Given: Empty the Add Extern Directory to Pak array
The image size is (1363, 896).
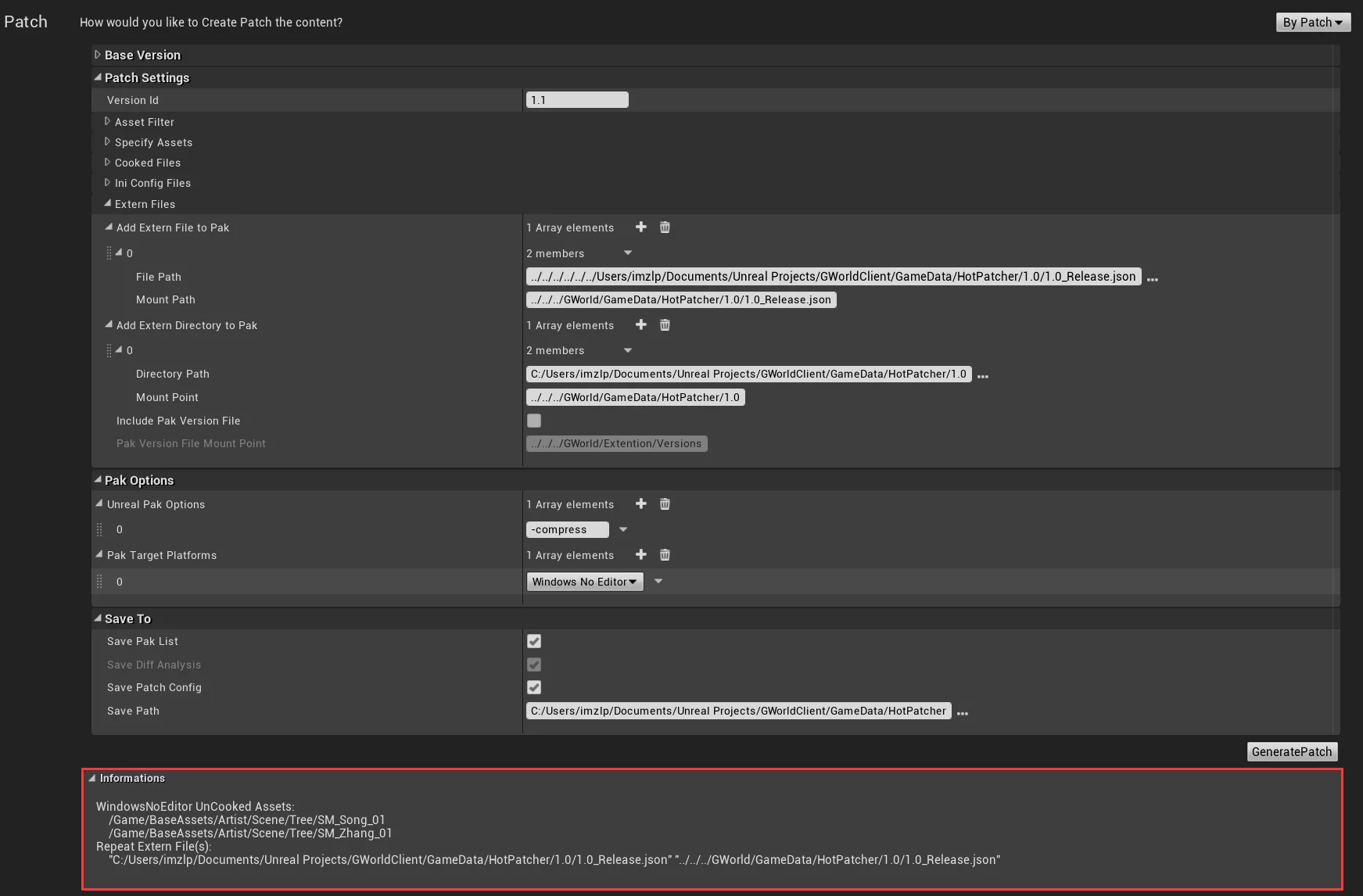Looking at the screenshot, I should click(665, 324).
